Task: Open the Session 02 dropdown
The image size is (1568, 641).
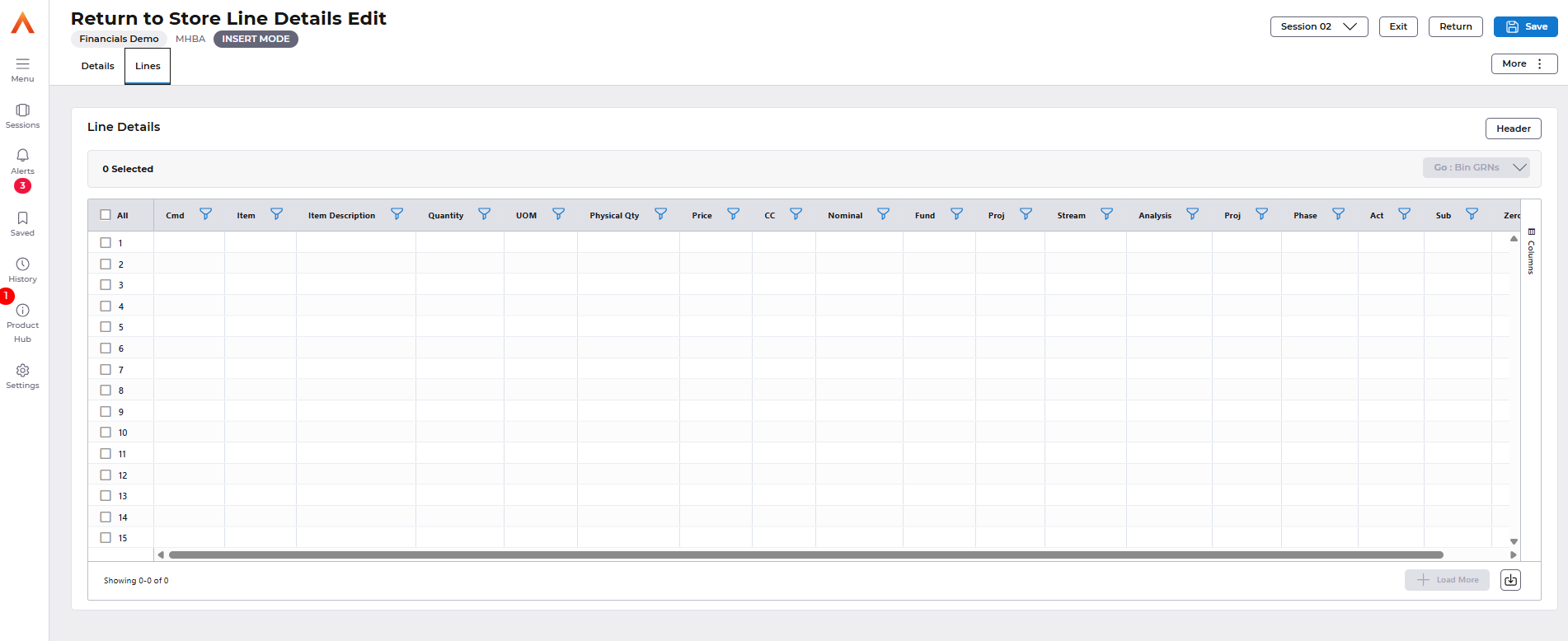Action: pyautogui.click(x=1319, y=26)
